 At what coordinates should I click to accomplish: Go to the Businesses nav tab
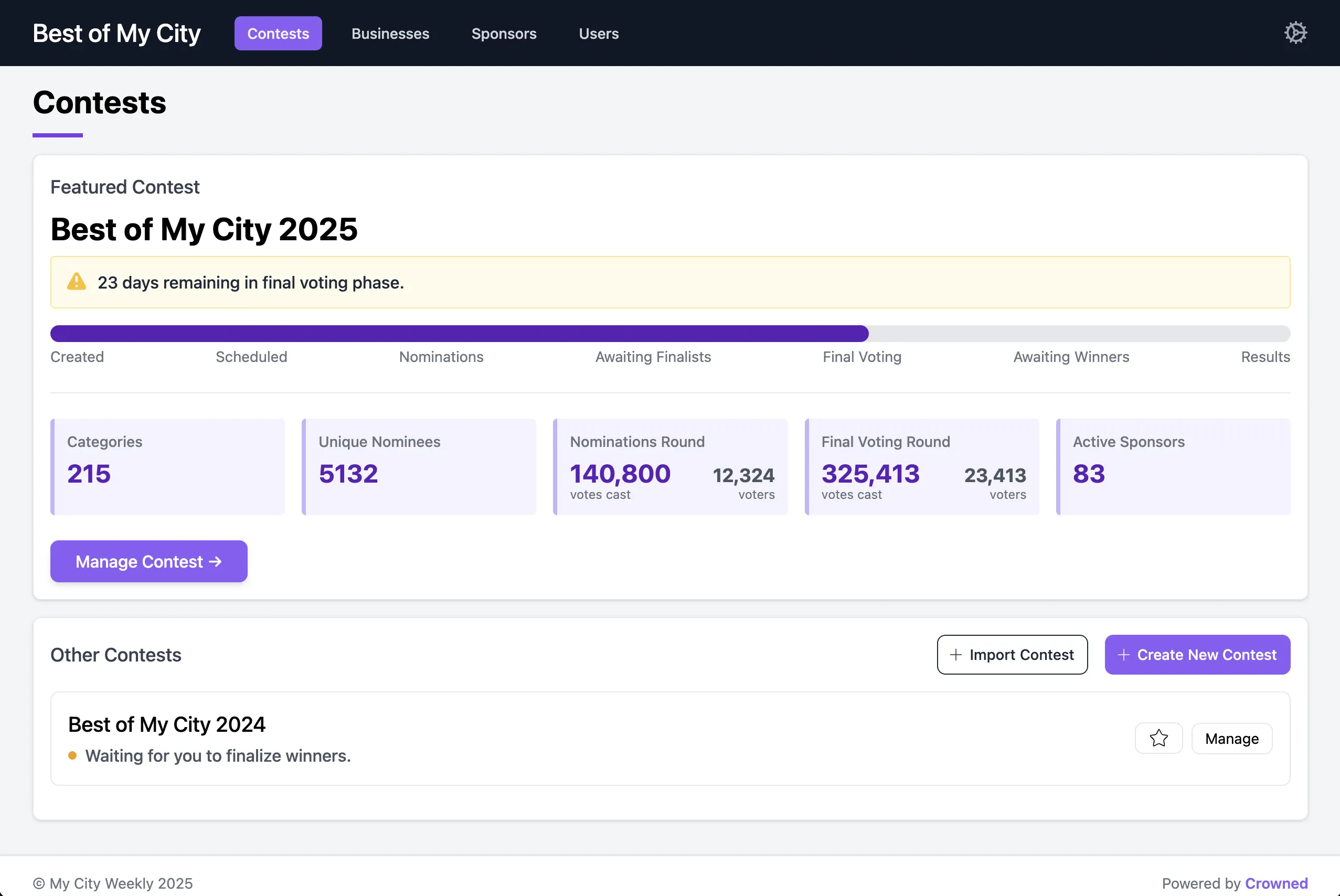tap(390, 34)
